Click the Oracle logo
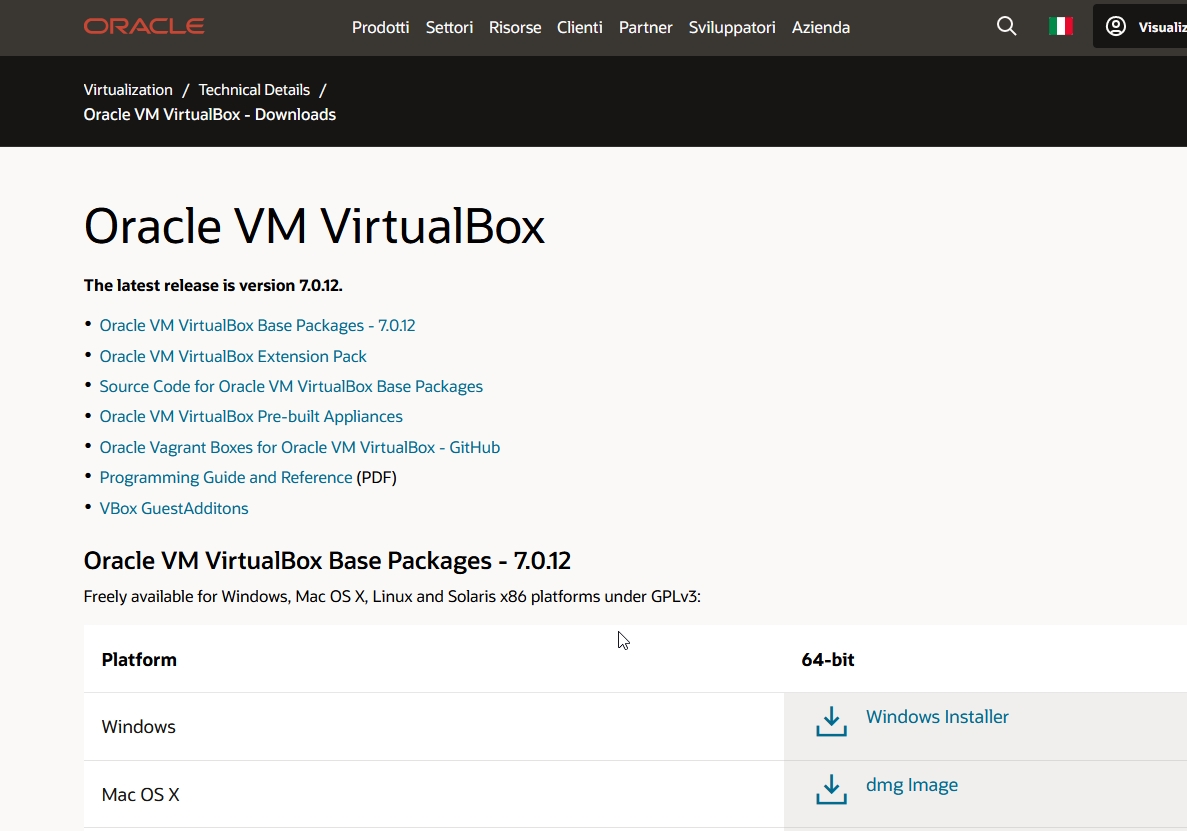1187x831 pixels. [x=144, y=27]
